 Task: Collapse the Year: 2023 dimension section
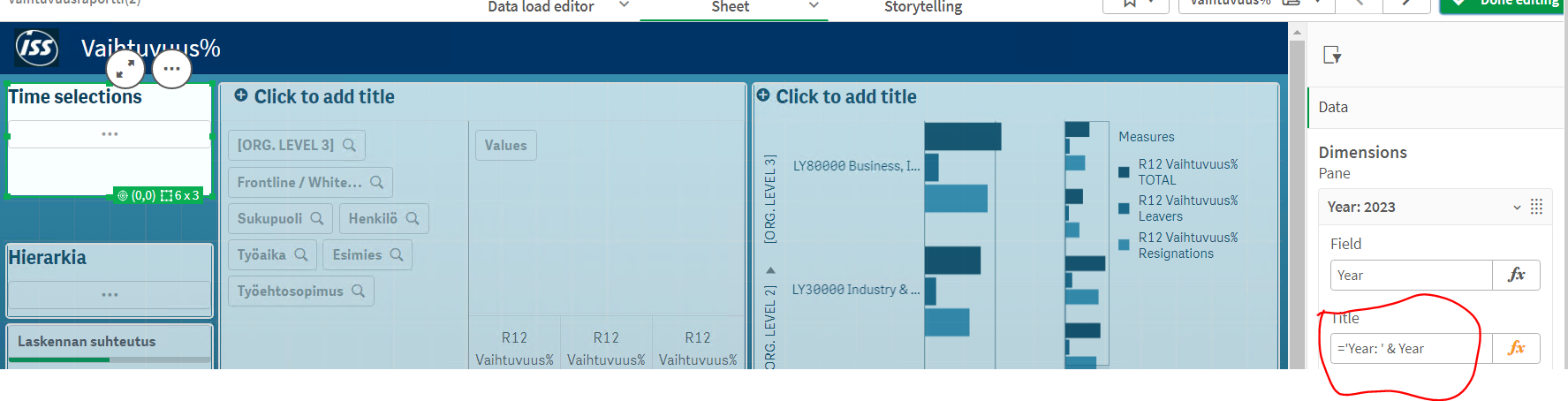point(1517,208)
